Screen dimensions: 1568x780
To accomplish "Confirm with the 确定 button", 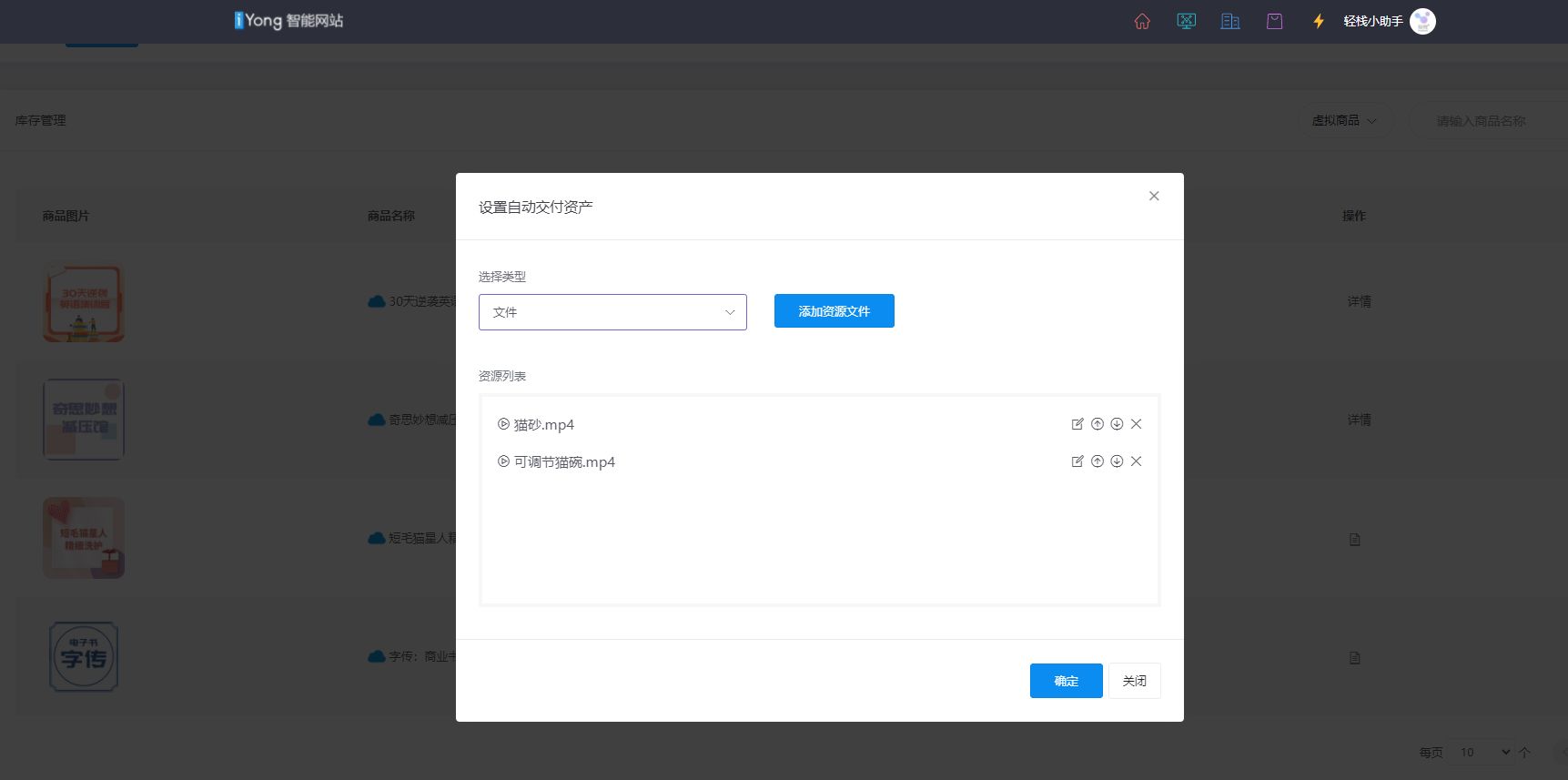I will (x=1066, y=681).
